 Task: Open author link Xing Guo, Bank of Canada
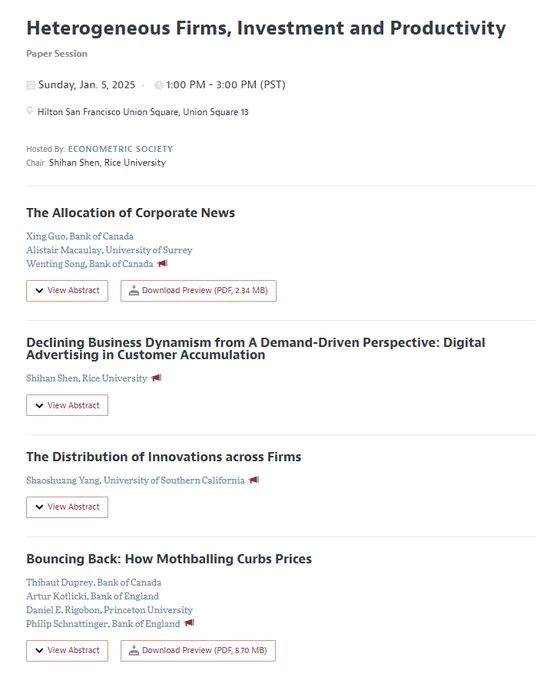80,236
